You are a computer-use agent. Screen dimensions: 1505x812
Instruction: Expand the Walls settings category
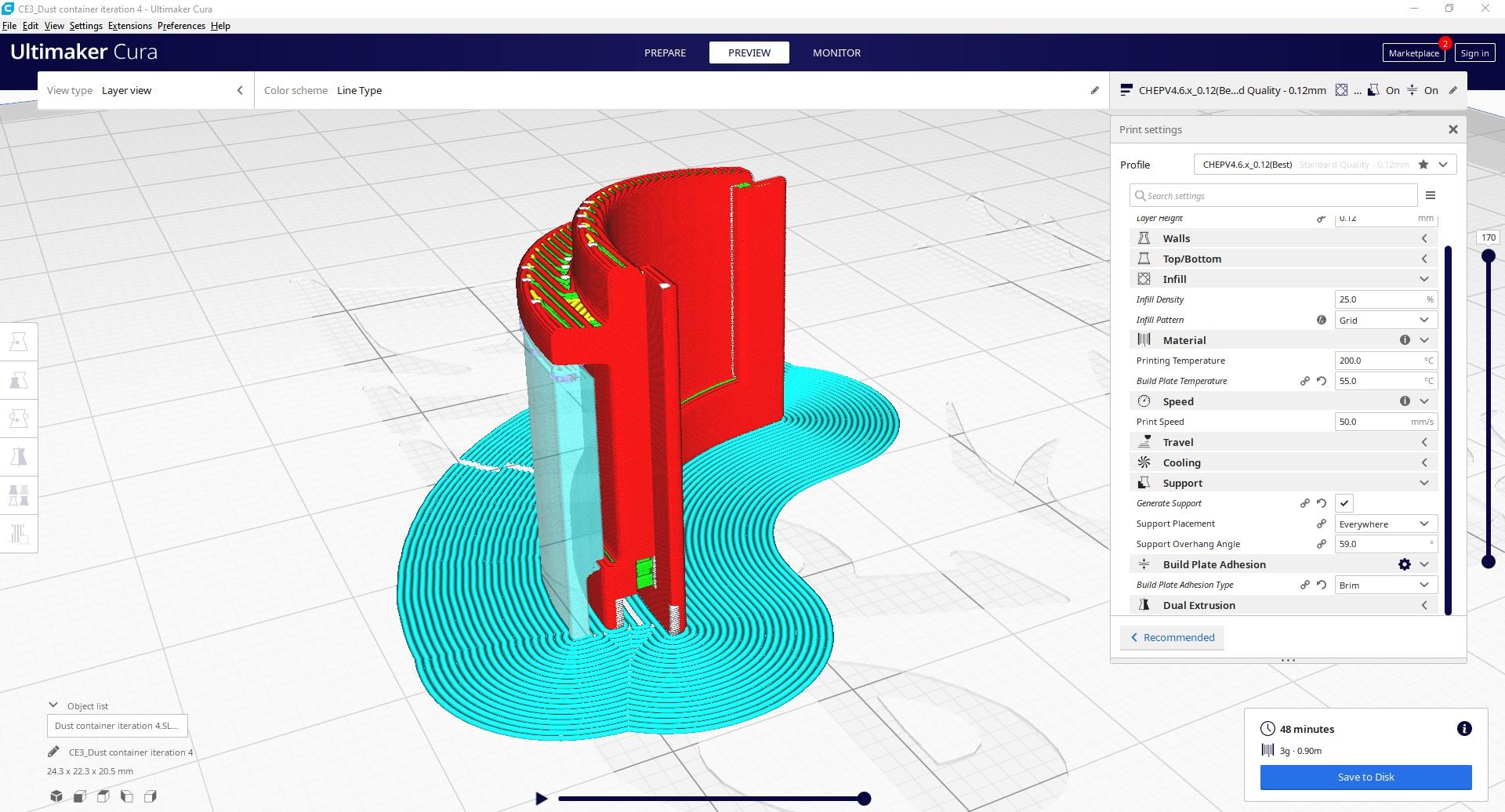point(1283,238)
